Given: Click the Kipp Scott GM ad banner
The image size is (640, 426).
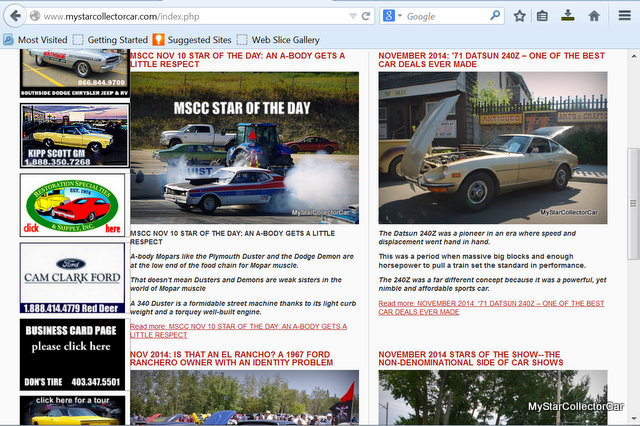Looking at the screenshot, I should tap(75, 135).
